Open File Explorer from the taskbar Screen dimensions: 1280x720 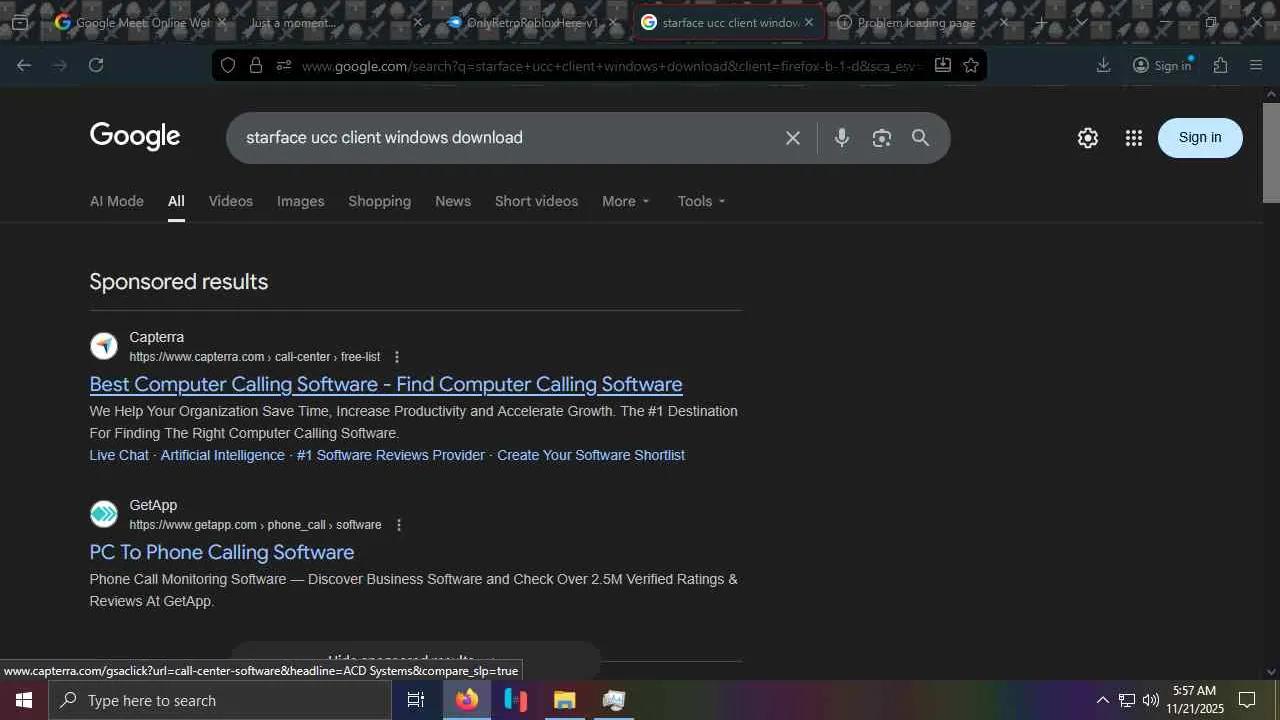[564, 700]
